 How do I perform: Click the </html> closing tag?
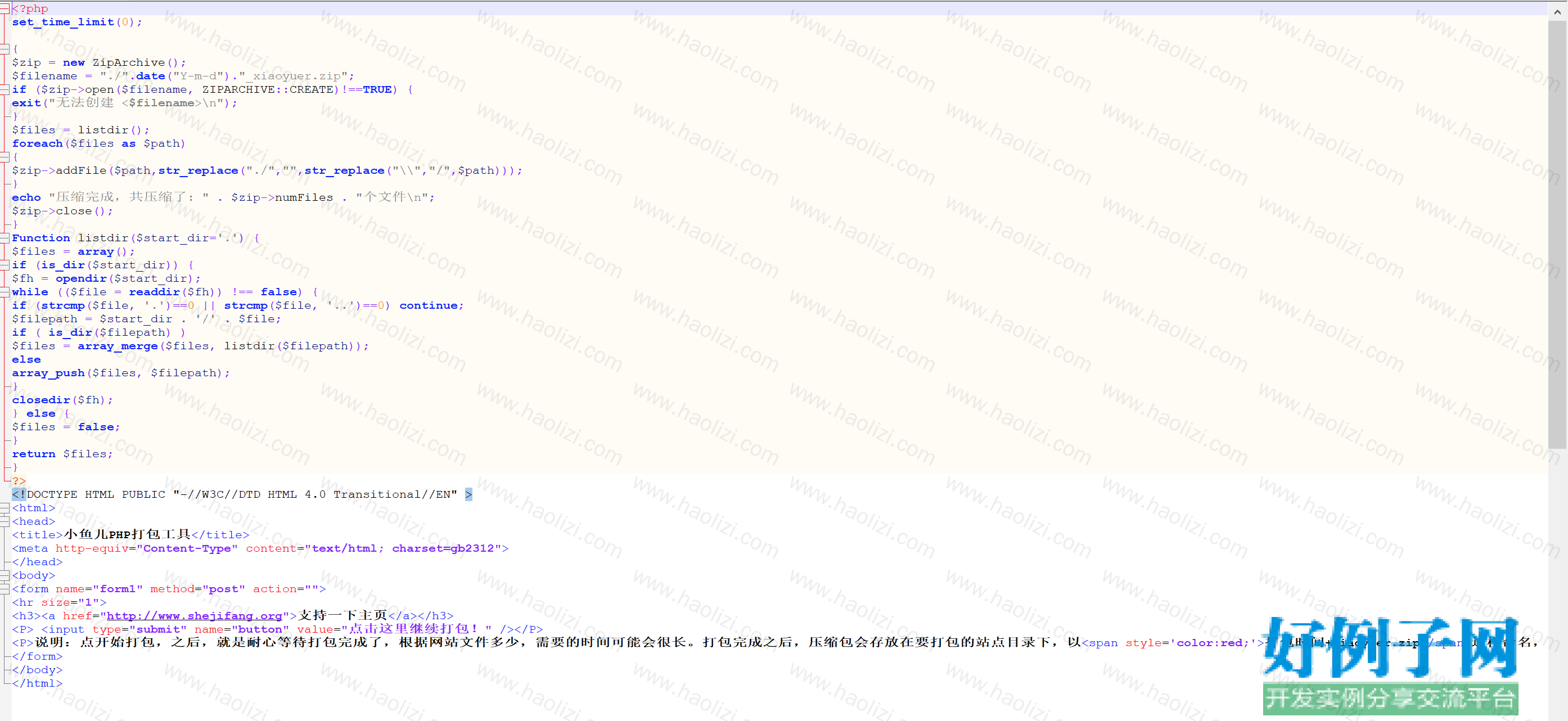click(37, 683)
